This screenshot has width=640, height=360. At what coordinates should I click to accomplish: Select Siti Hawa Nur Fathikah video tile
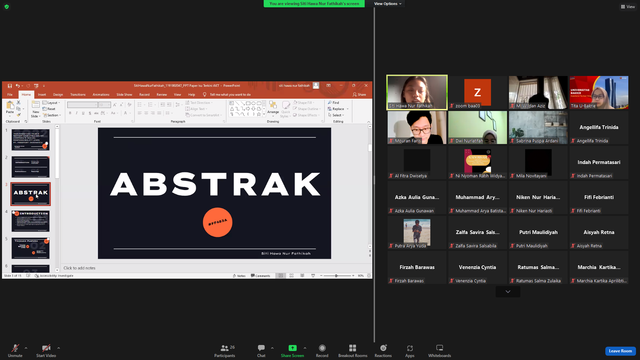tap(417, 92)
